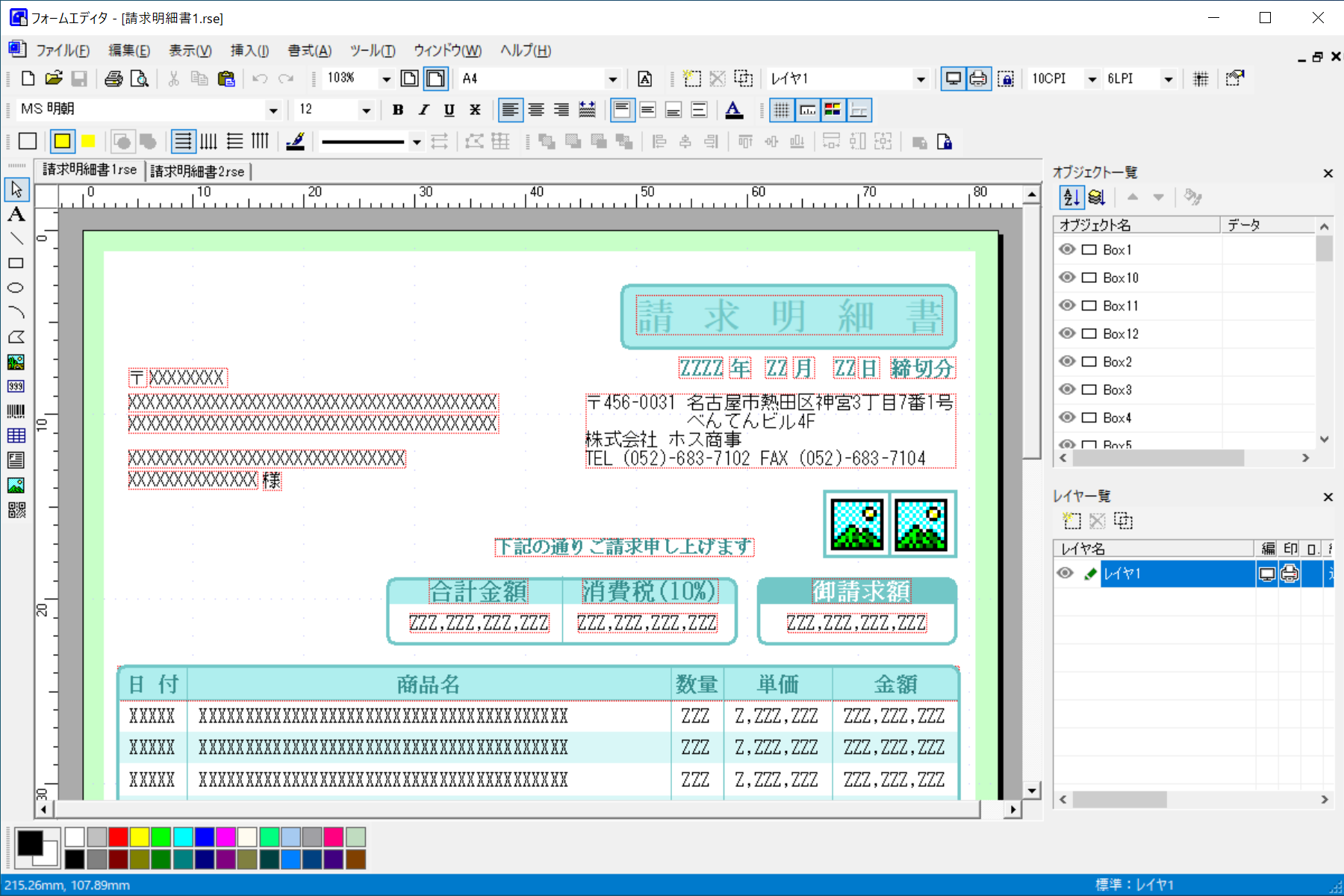This screenshot has width=1344, height=896.
Task: Select the numeric 999 field tool
Action: (x=16, y=386)
